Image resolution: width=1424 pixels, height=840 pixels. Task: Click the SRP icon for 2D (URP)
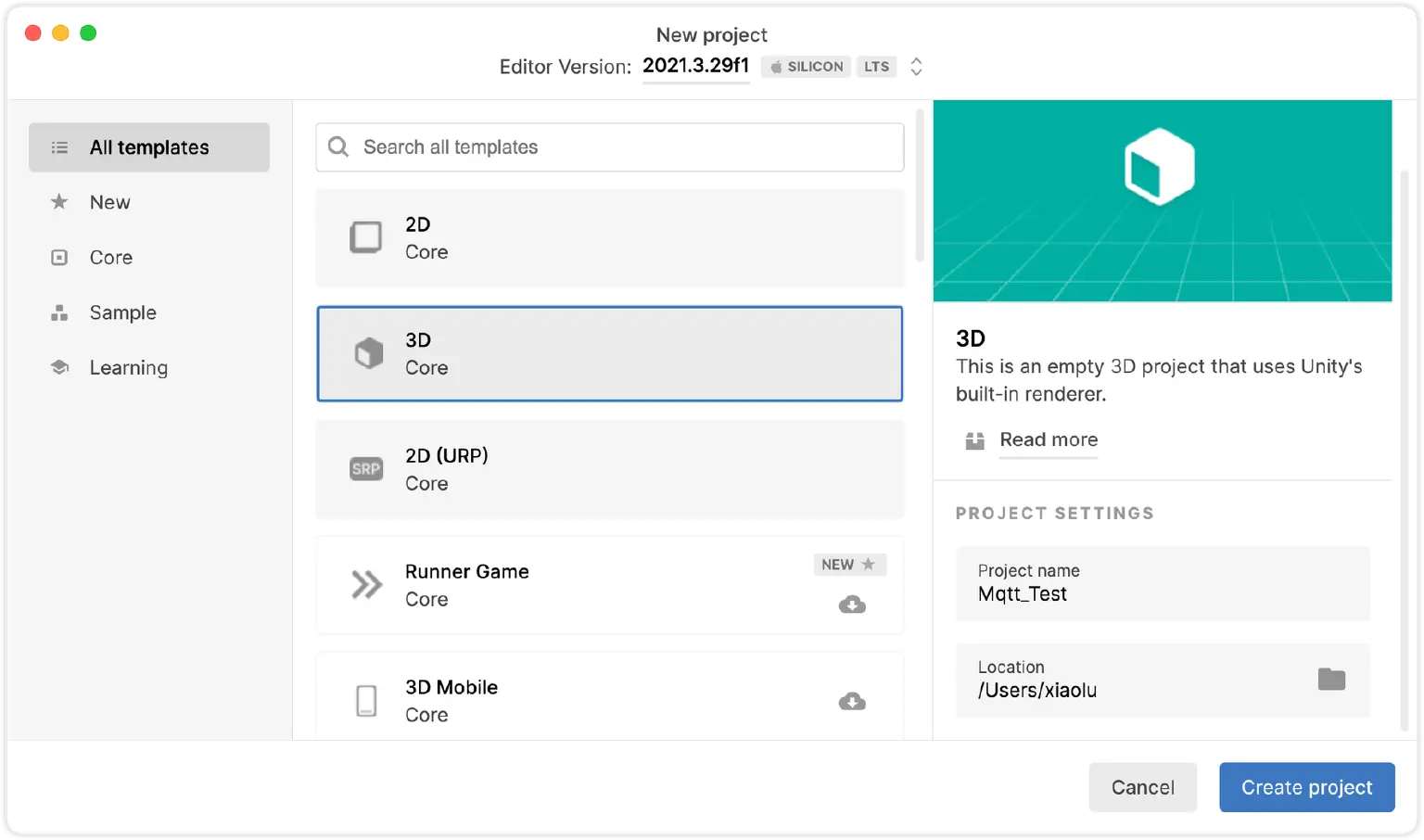366,469
